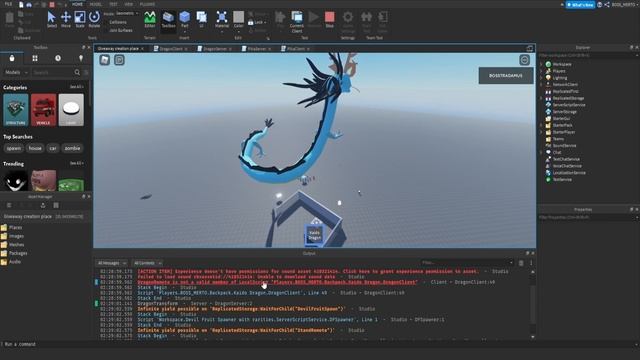This screenshot has height=360, width=640.
Task: Open the Structure category thumbnail
Action: pos(16,110)
